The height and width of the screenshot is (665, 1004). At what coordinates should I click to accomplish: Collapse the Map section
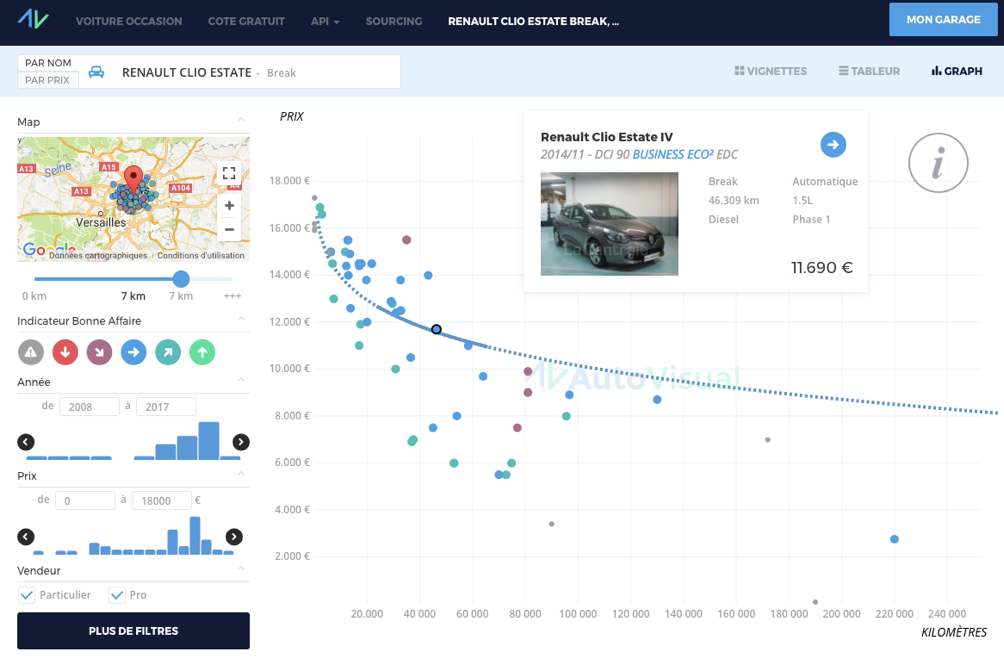point(241,120)
